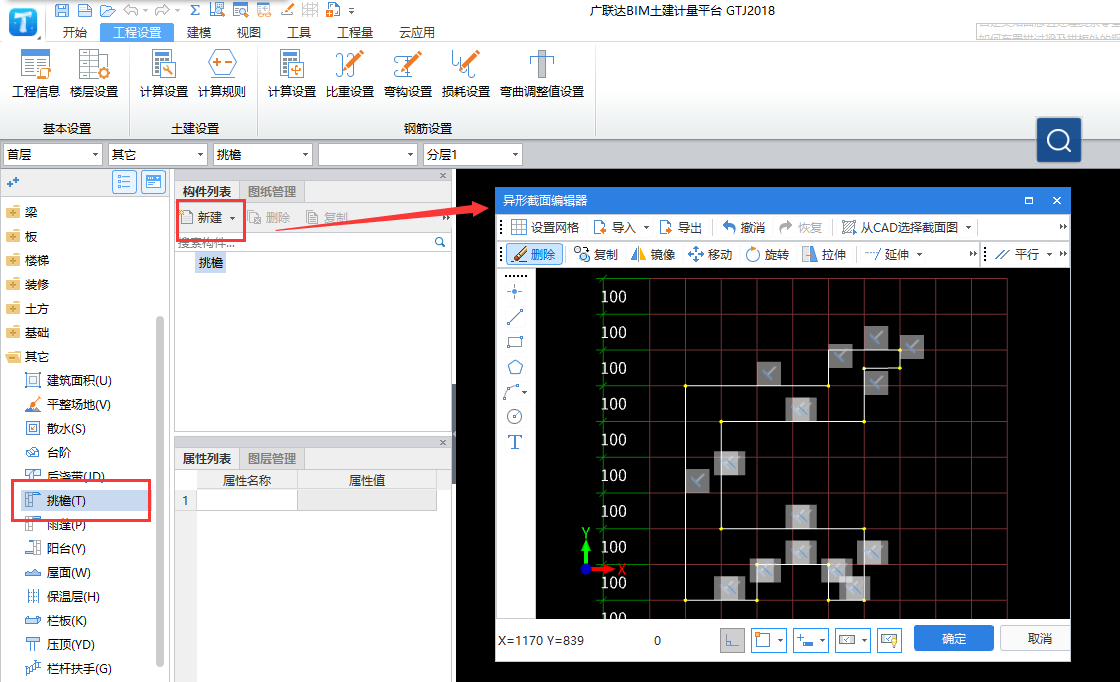Select the rectangle drawing tool in section editor
The height and width of the screenshot is (682, 1120).
coord(514,342)
